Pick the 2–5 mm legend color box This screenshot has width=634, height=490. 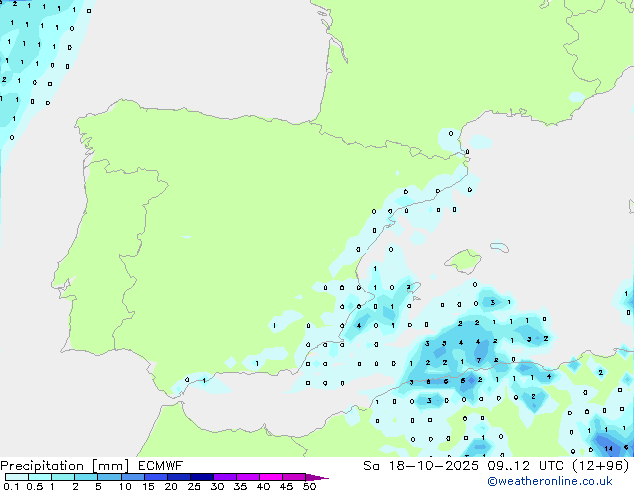pos(86,477)
